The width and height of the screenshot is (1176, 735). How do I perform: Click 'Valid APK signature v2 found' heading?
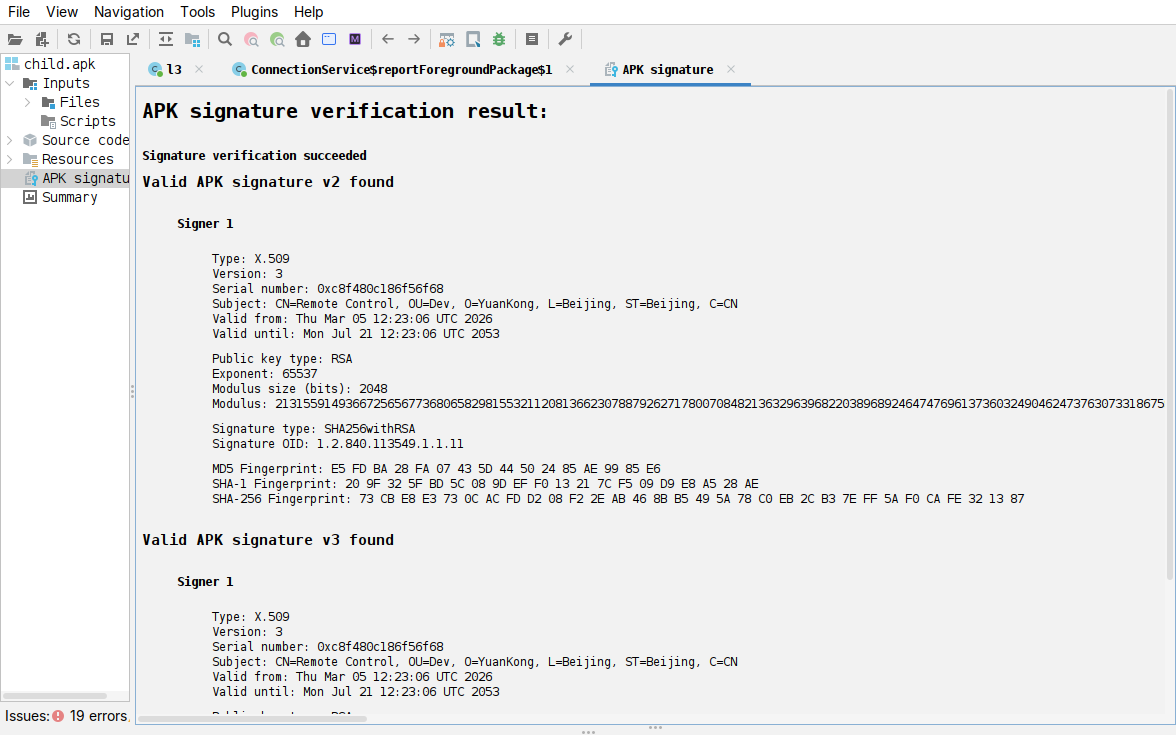click(x=268, y=182)
